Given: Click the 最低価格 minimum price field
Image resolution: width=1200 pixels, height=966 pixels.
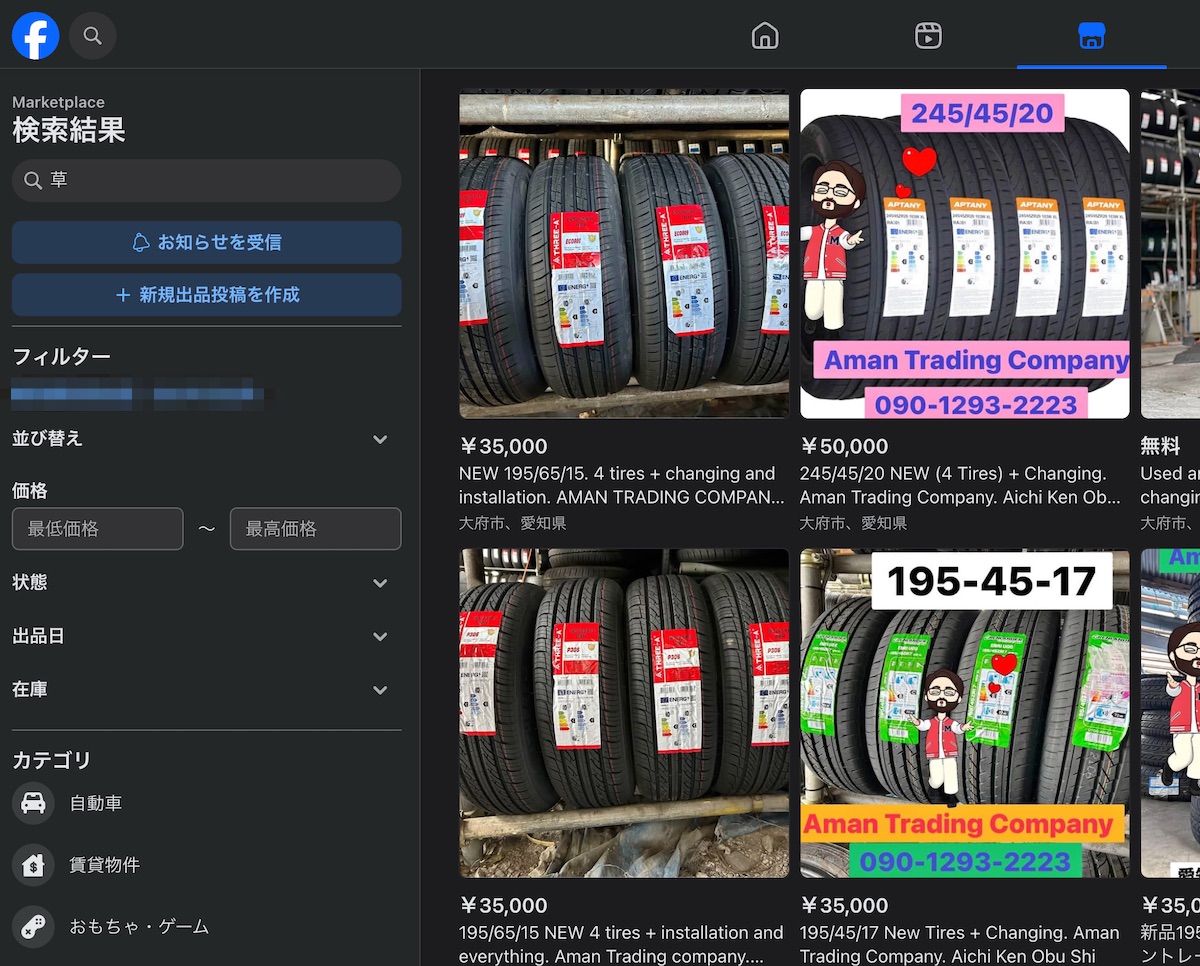Looking at the screenshot, I should [98, 529].
